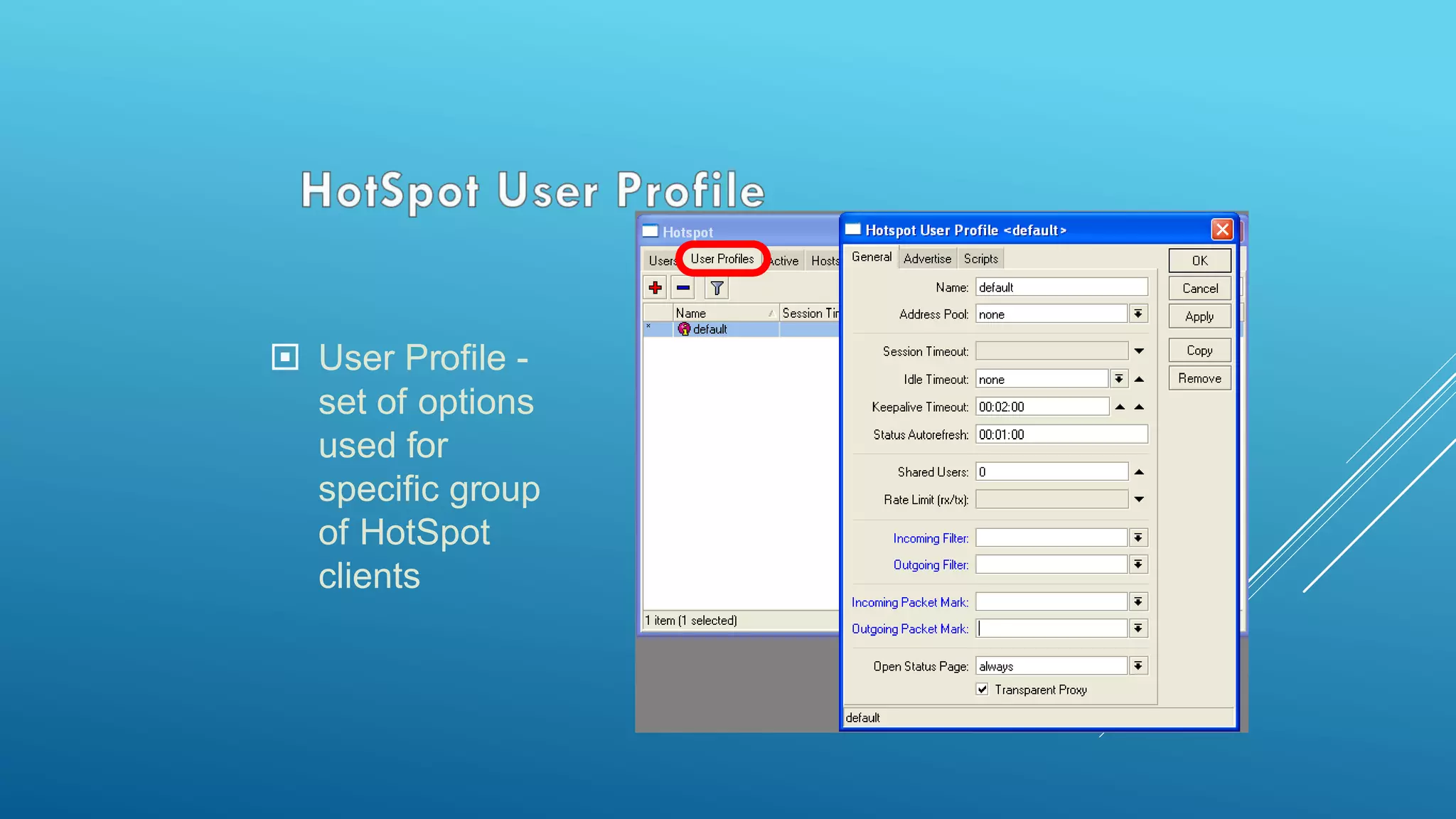This screenshot has height=819, width=1456.
Task: Open the Idle Timeout dropdown arrow
Action: pyautogui.click(x=1119, y=379)
